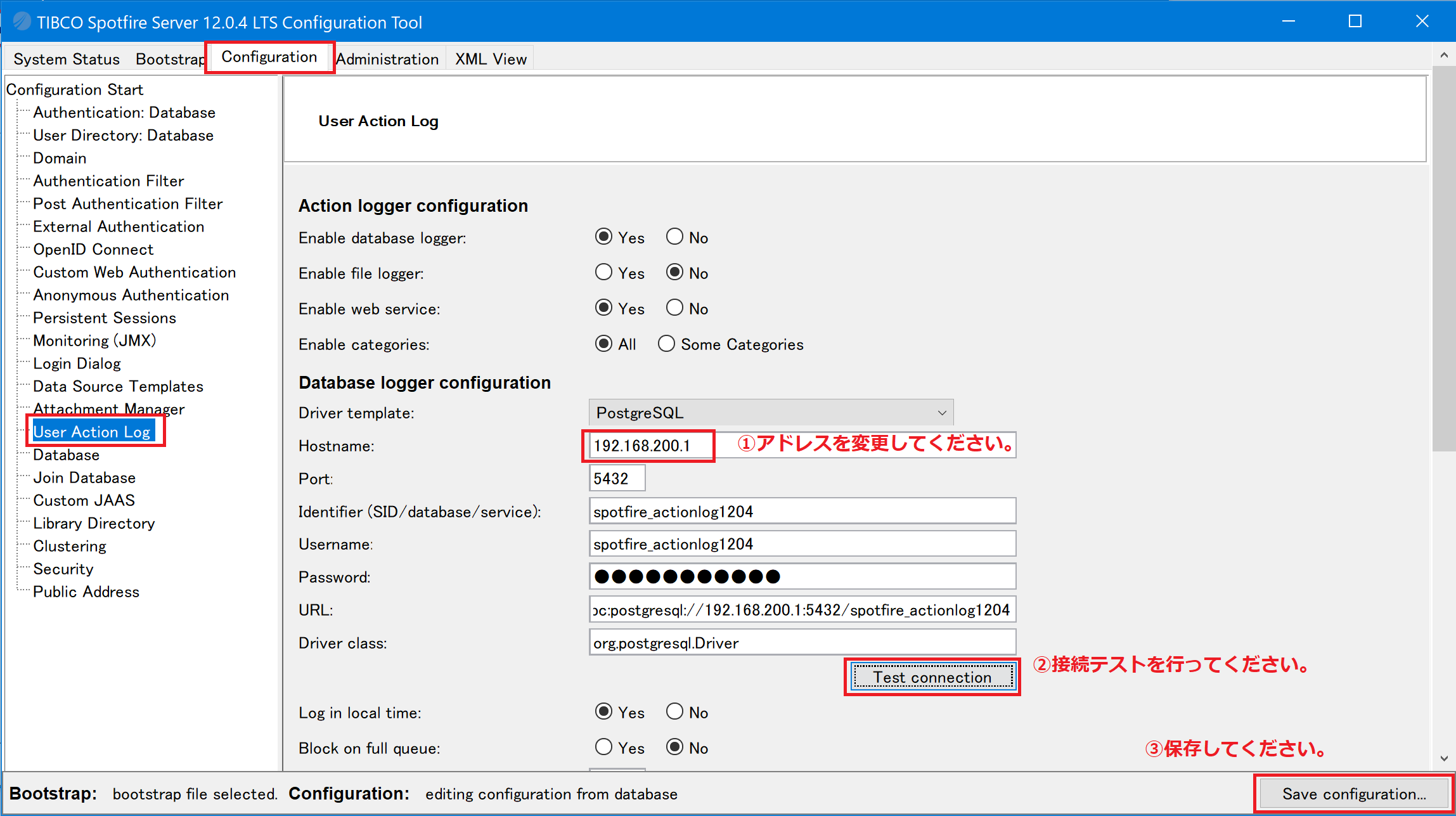Minimize the Configuration Tool window
Viewport: 1456px width, 816px height.
coord(1289,22)
